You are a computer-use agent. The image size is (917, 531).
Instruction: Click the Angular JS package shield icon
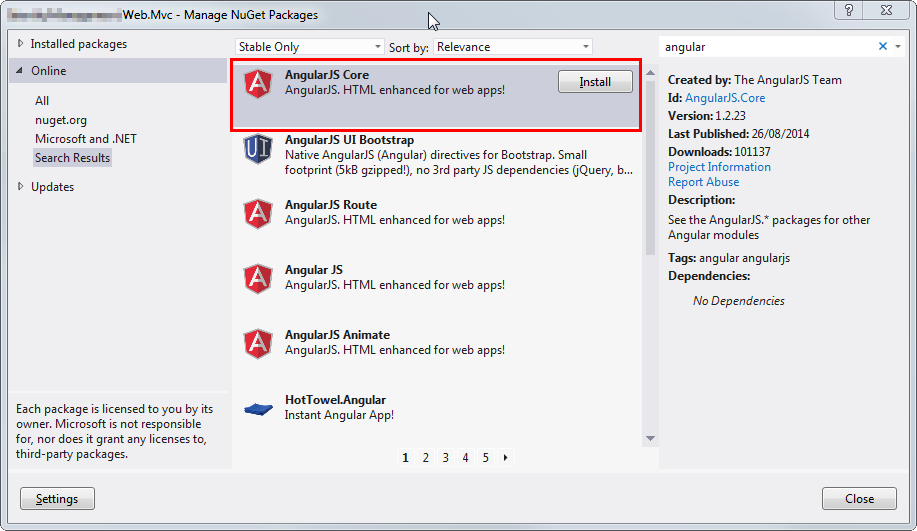click(258, 278)
